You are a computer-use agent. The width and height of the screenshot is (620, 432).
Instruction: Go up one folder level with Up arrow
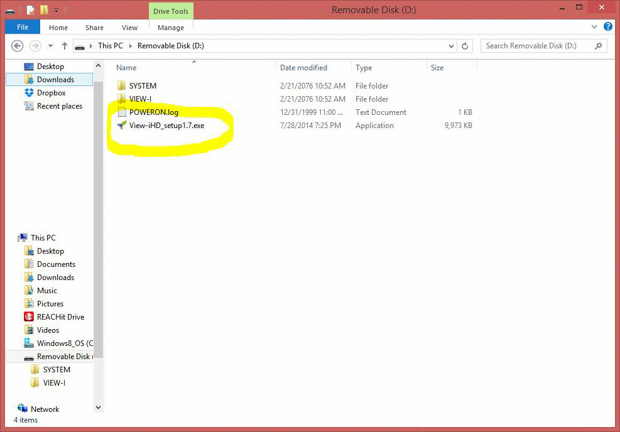[64, 46]
